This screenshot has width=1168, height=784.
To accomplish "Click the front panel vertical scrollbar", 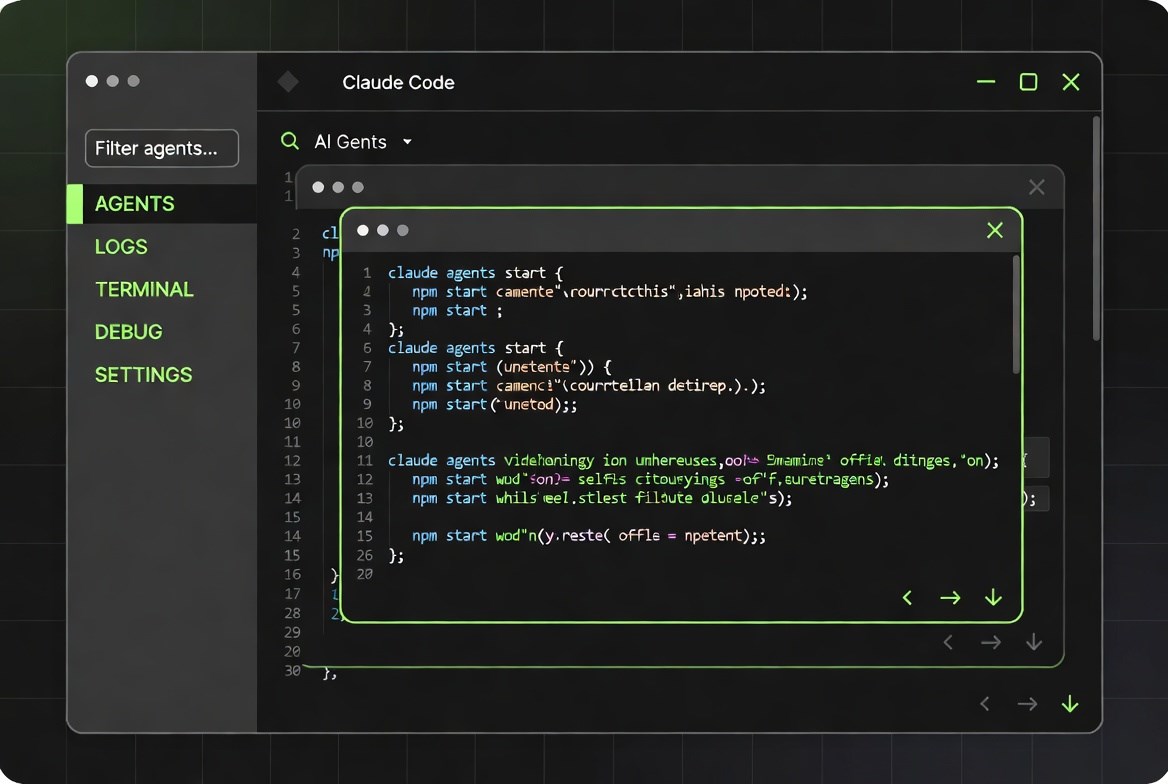I will (1016, 314).
